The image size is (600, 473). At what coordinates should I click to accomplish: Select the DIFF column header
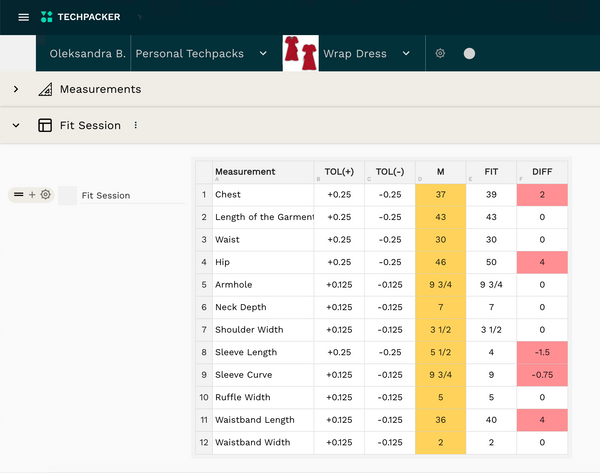(541, 171)
